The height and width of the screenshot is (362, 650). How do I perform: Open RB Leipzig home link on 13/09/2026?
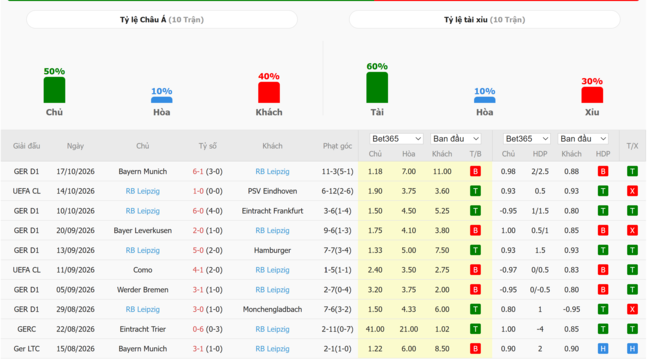coord(143,250)
